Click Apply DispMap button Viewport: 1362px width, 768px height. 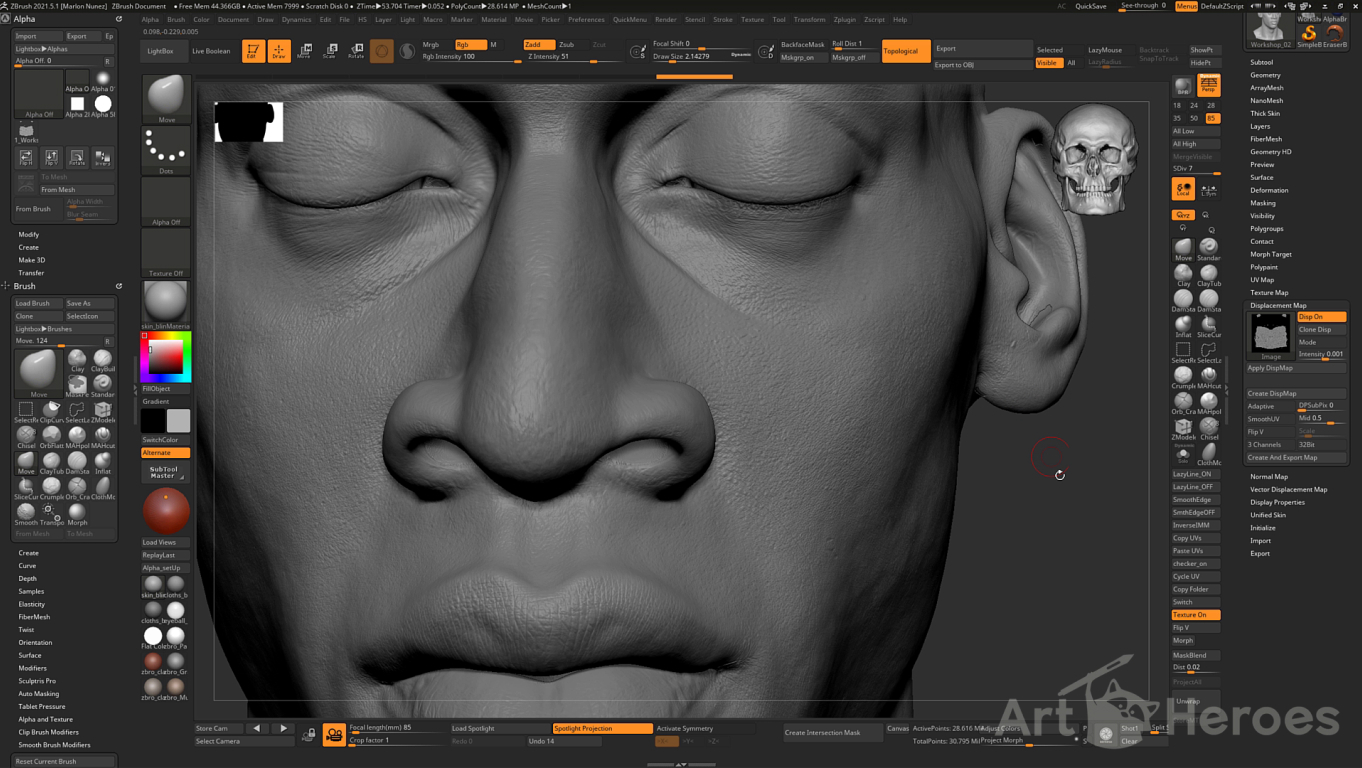pos(1296,368)
